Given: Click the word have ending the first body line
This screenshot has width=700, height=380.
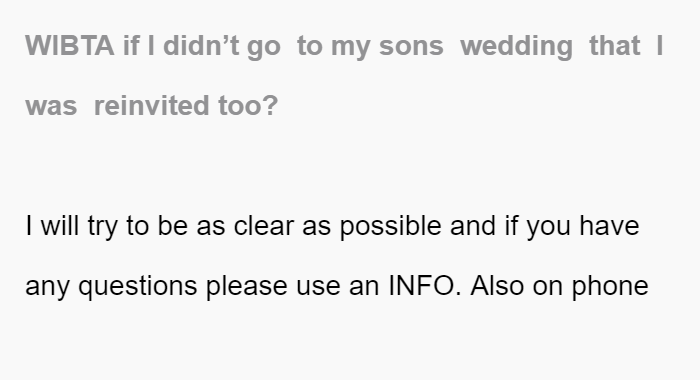Looking at the screenshot, I should pos(609,225).
